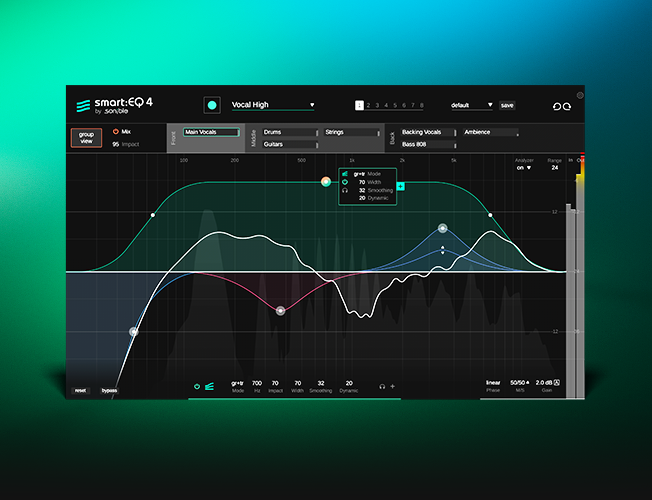Select the pink cut band node
Viewport: 652px width, 500px height.
(281, 311)
